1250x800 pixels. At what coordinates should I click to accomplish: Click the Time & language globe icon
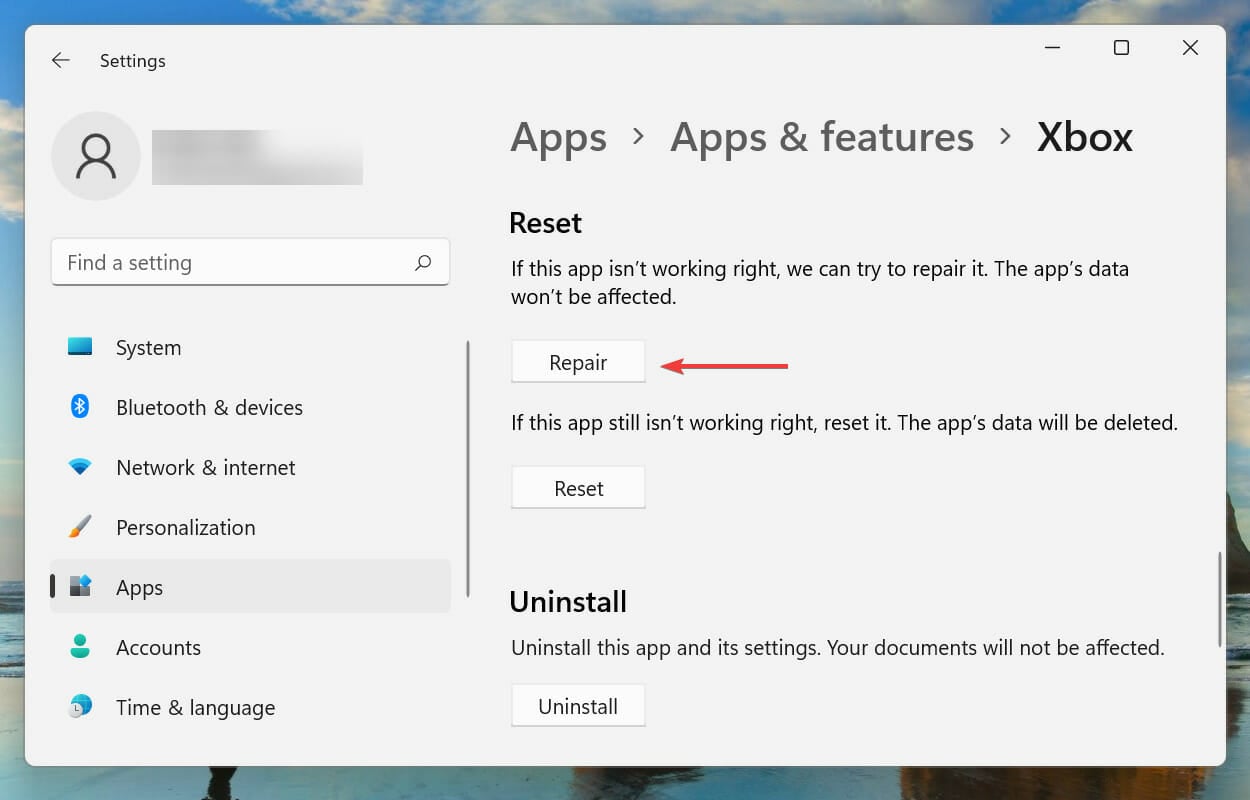click(80, 707)
